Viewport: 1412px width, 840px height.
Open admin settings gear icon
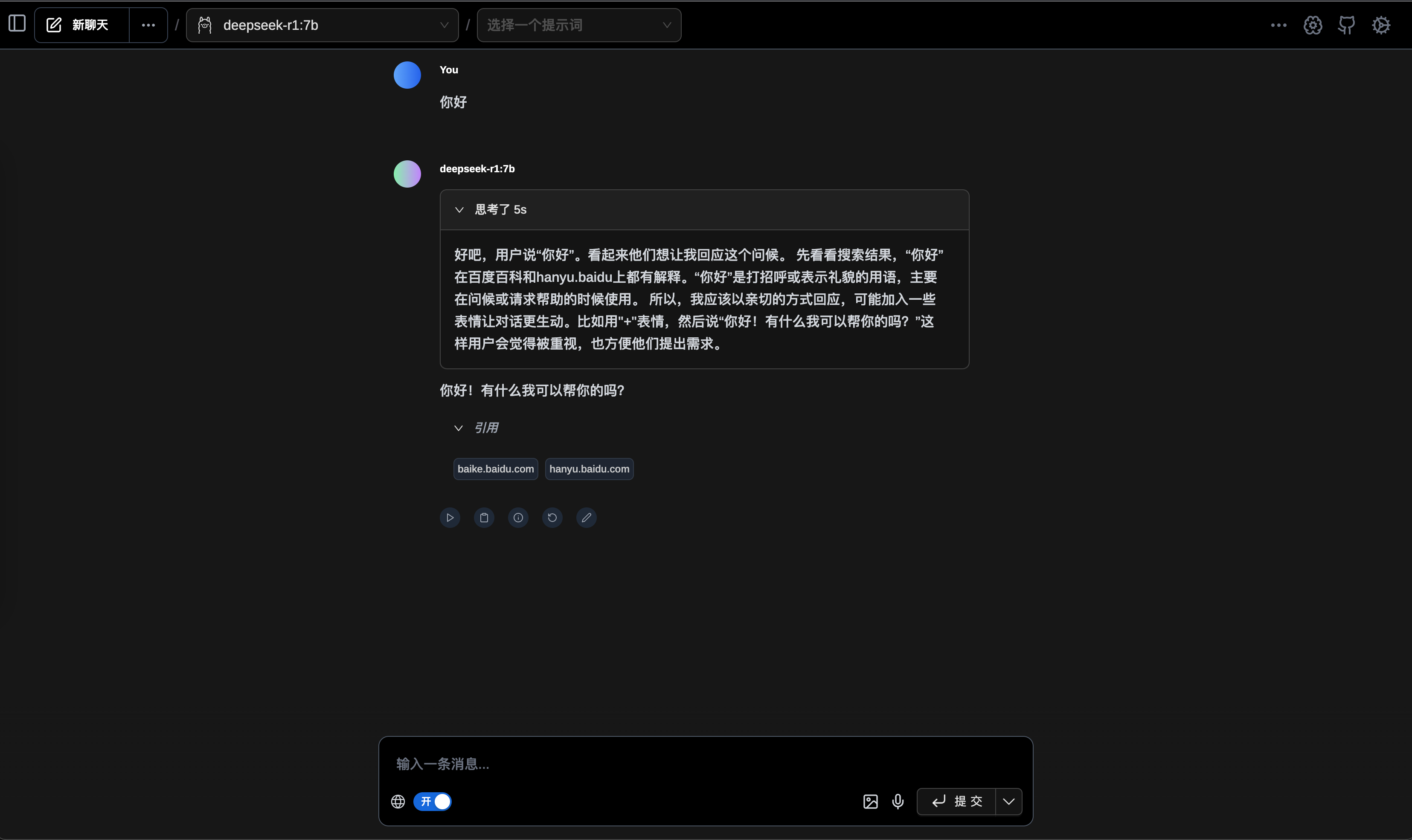1381,25
